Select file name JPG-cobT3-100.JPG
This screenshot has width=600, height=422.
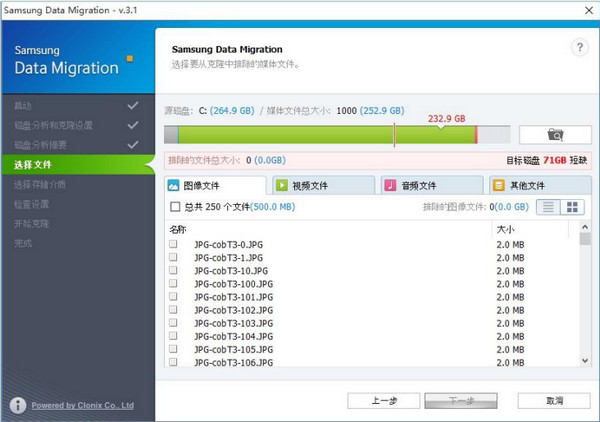click(x=233, y=284)
